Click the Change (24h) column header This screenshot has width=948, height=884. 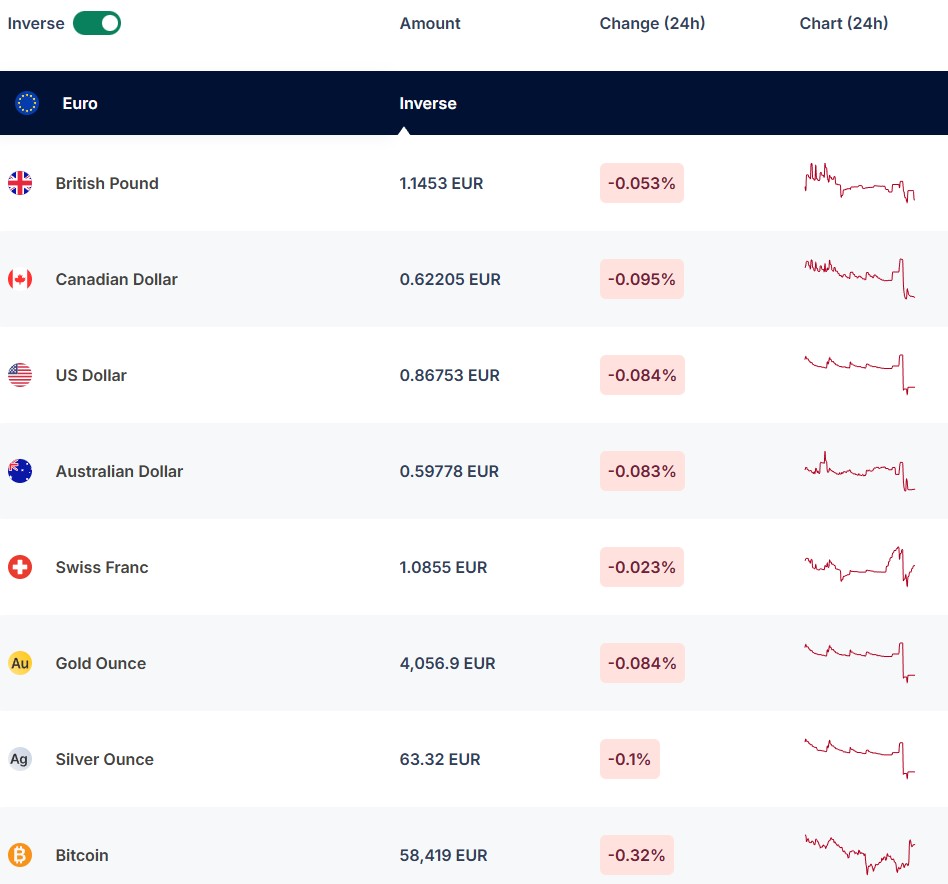(x=652, y=23)
